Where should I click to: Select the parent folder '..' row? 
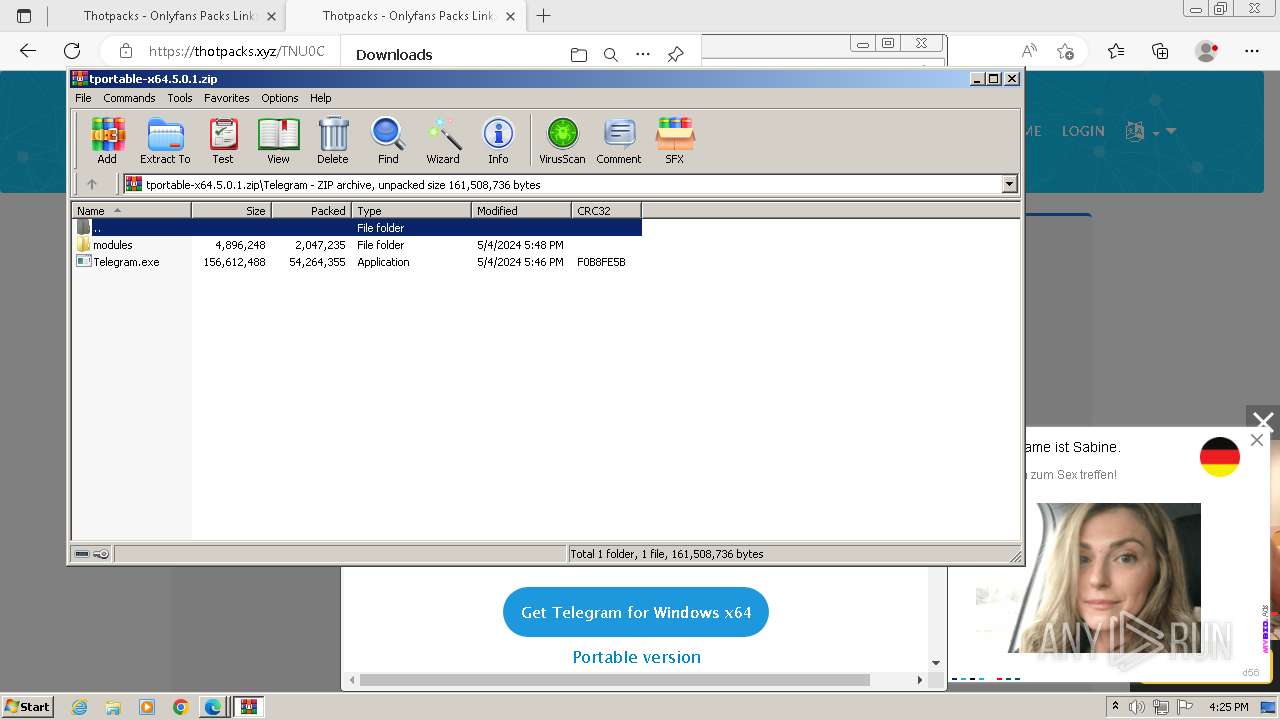point(357,228)
